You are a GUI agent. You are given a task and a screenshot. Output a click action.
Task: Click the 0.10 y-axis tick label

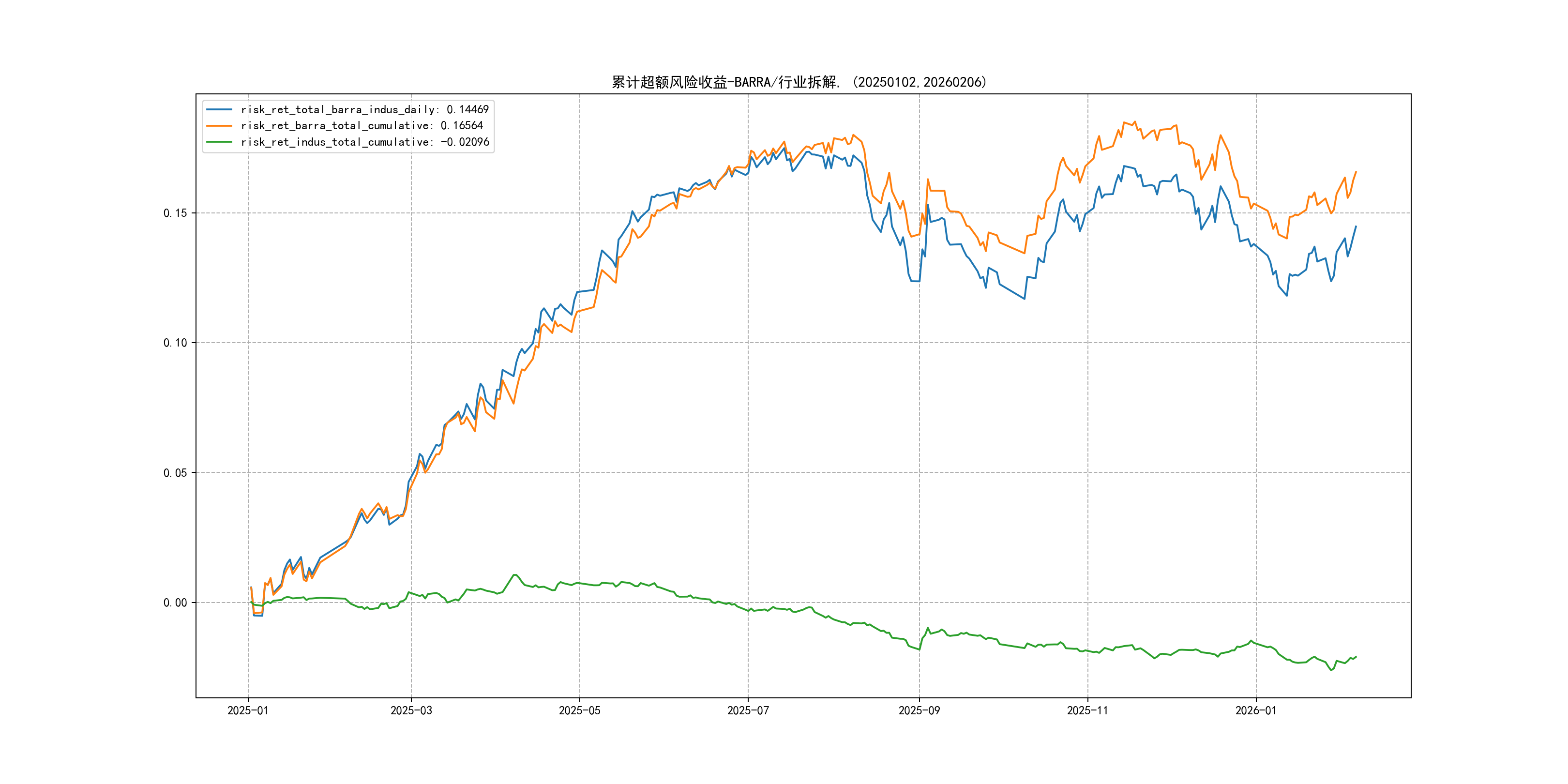click(175, 343)
